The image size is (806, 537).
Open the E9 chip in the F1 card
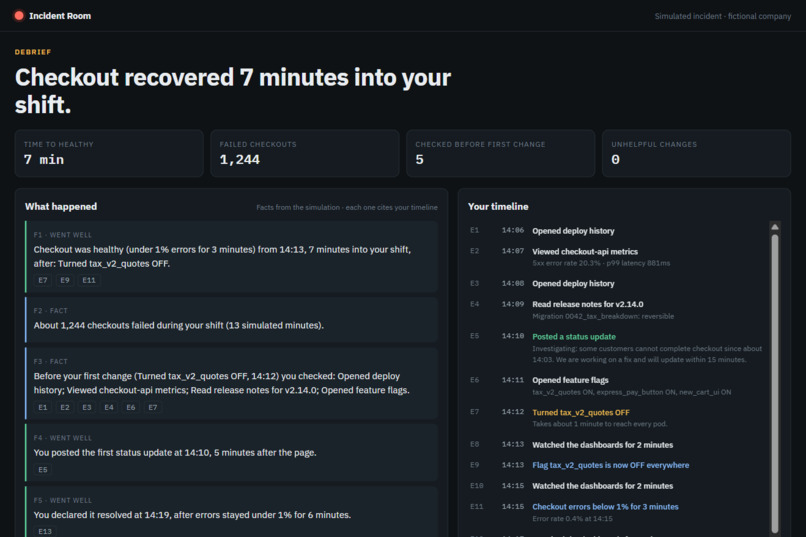[65, 280]
